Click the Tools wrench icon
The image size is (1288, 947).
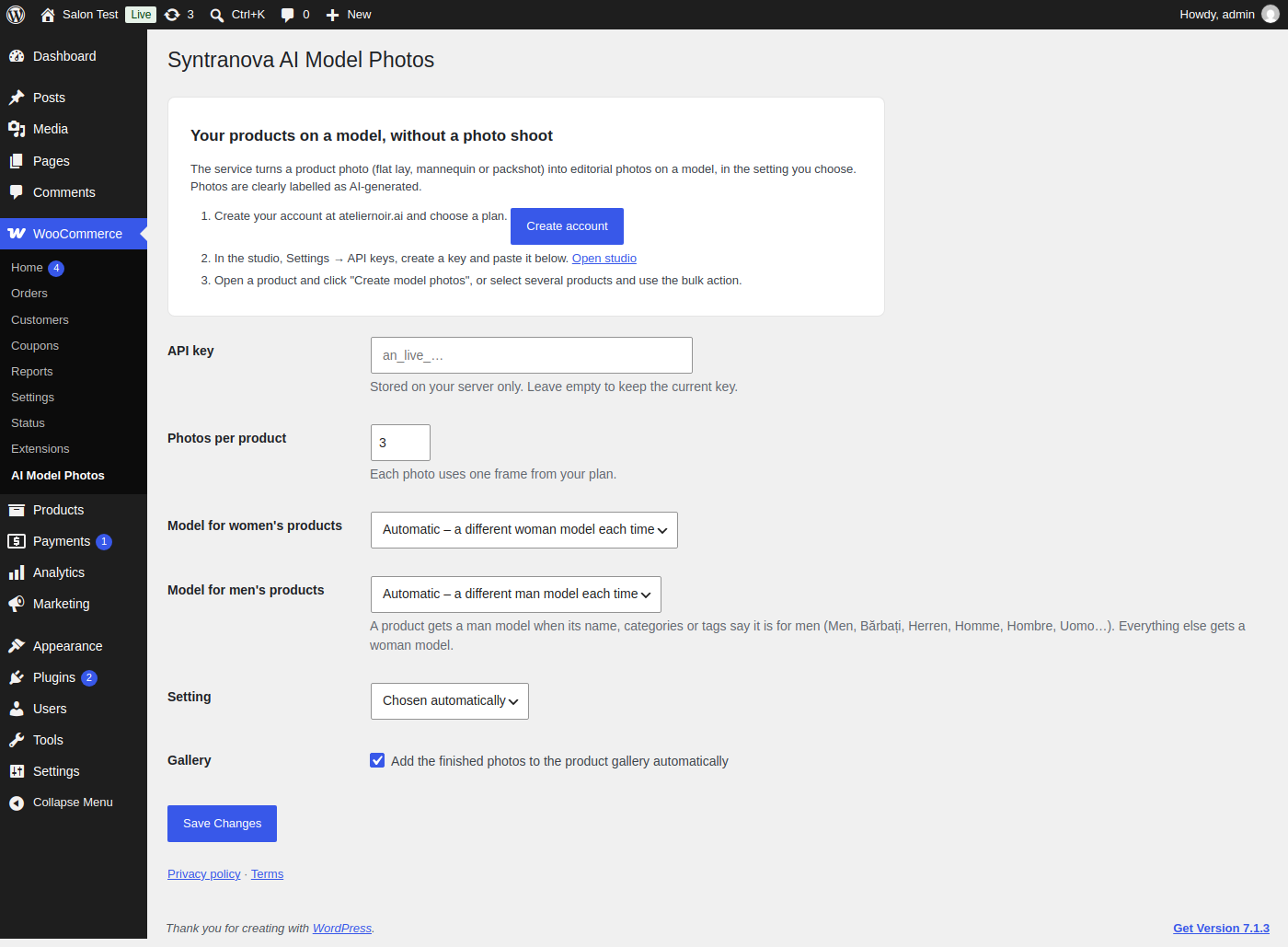[x=17, y=740]
